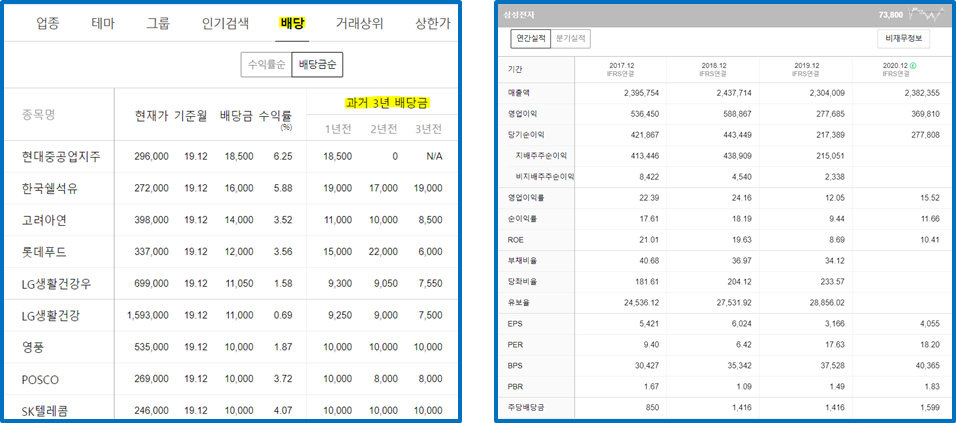Click the BPS row label
The height and width of the screenshot is (423, 956).
[515, 366]
